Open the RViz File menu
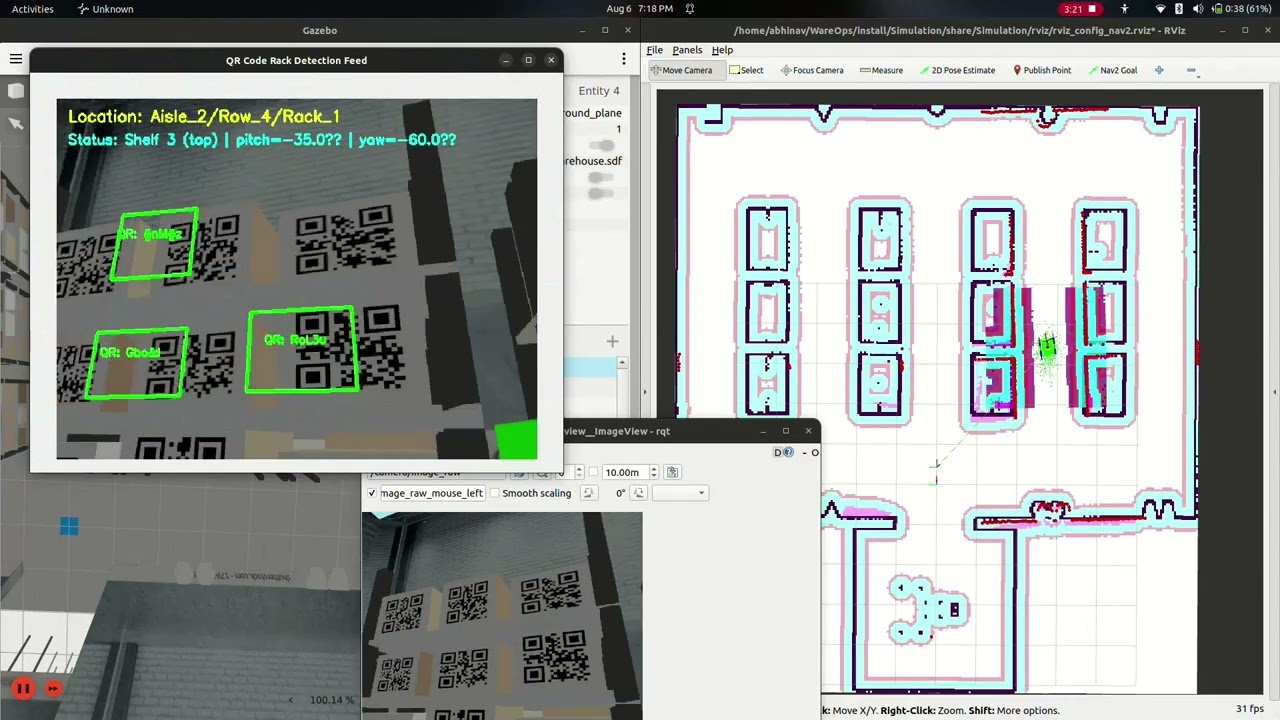This screenshot has width=1280, height=720. coord(654,50)
